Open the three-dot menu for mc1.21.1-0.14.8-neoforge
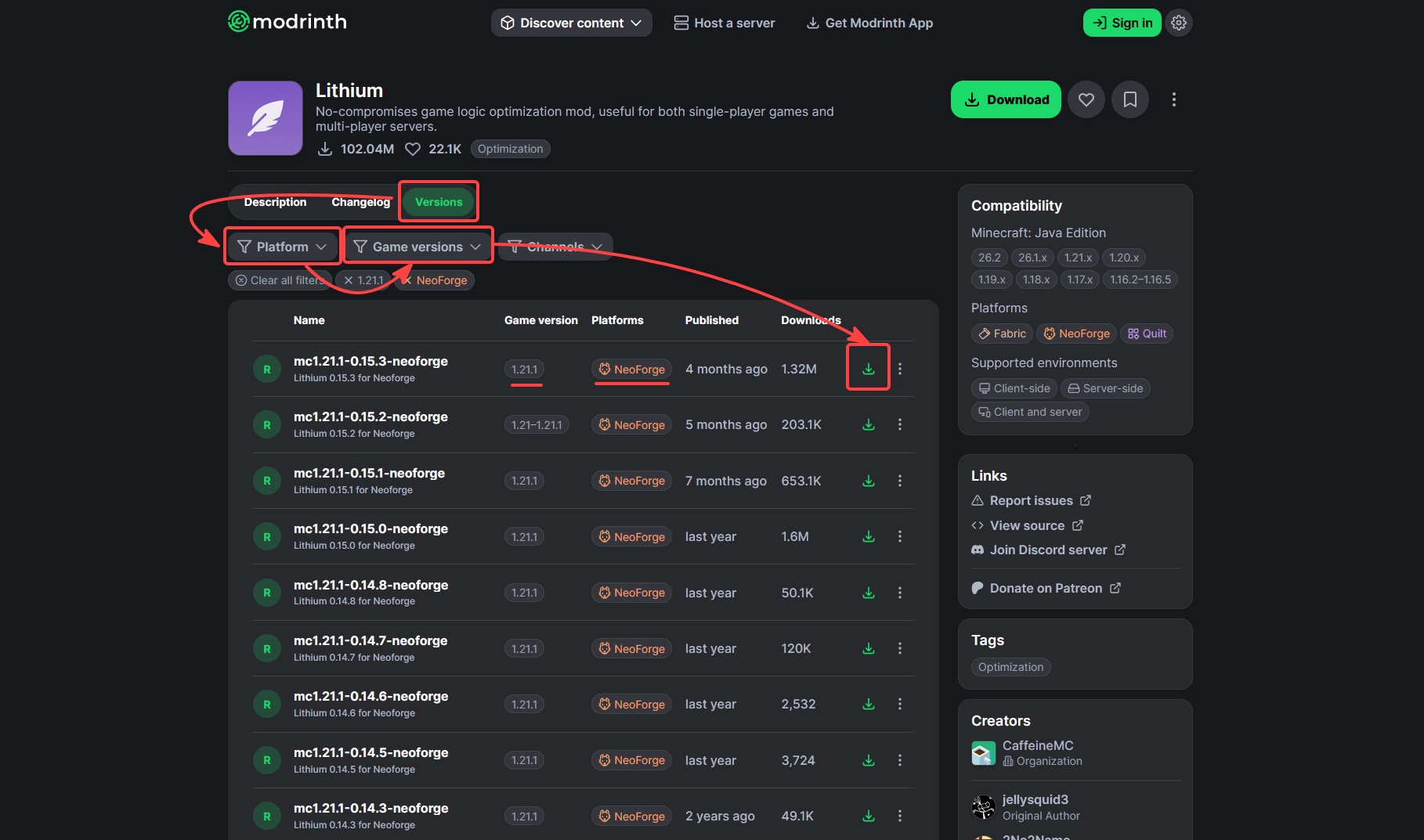1424x840 pixels. tap(900, 593)
